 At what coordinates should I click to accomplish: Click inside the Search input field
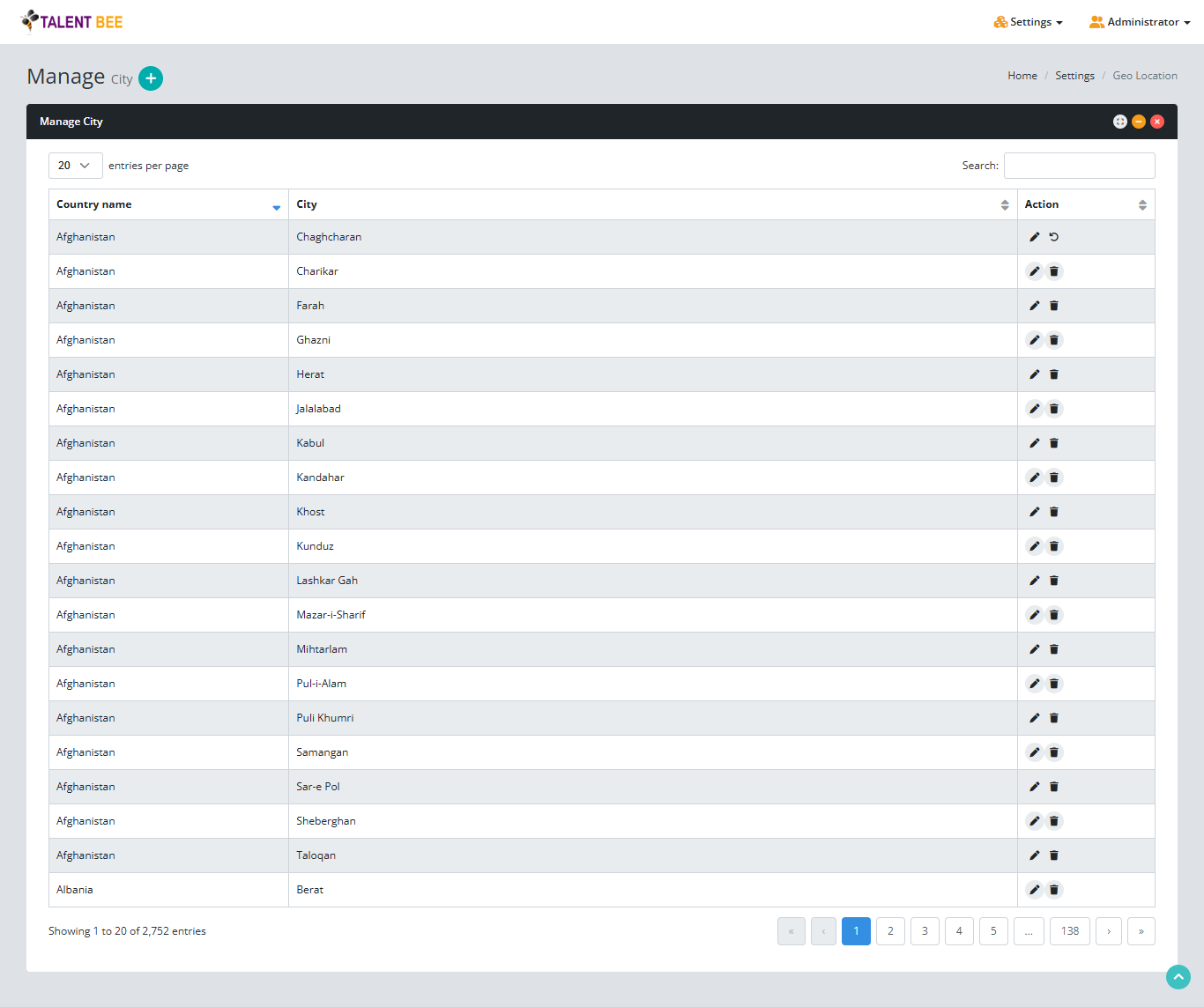tap(1079, 165)
